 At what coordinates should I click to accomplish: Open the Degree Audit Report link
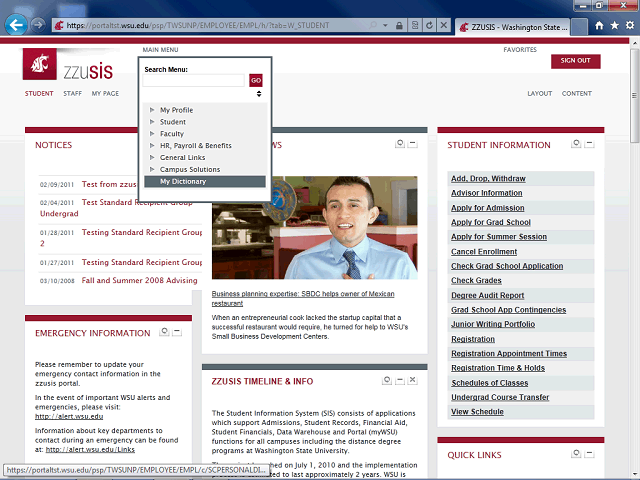coord(487,295)
